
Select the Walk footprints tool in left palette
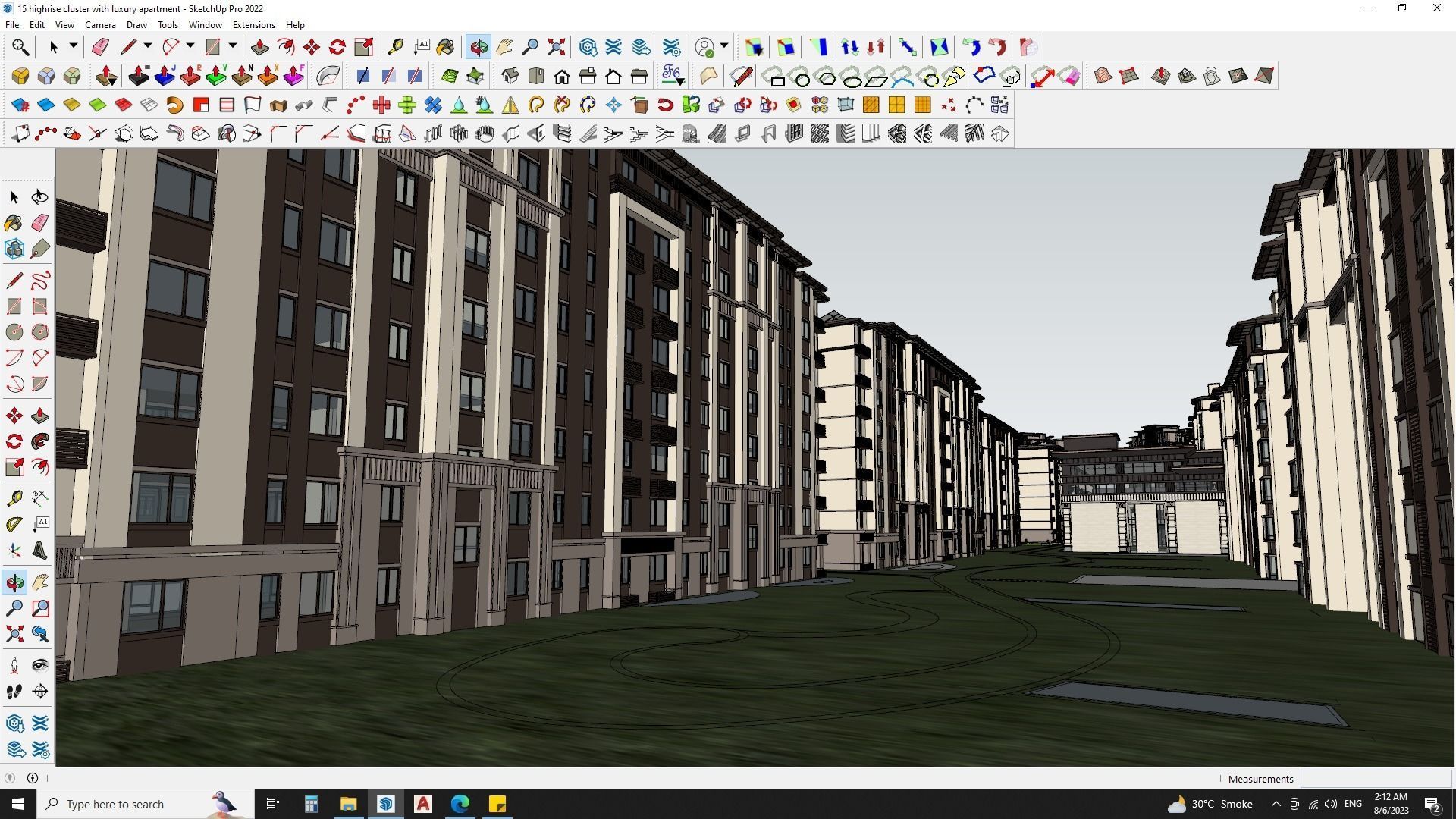(14, 692)
